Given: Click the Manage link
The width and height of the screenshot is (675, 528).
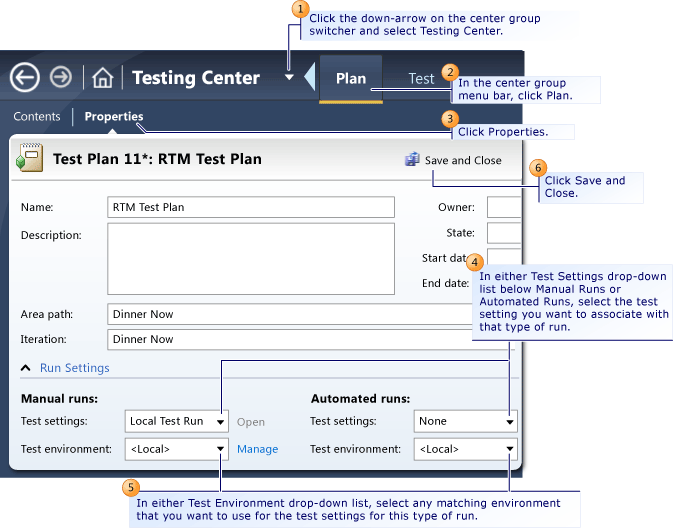Looking at the screenshot, I should coord(257,449).
